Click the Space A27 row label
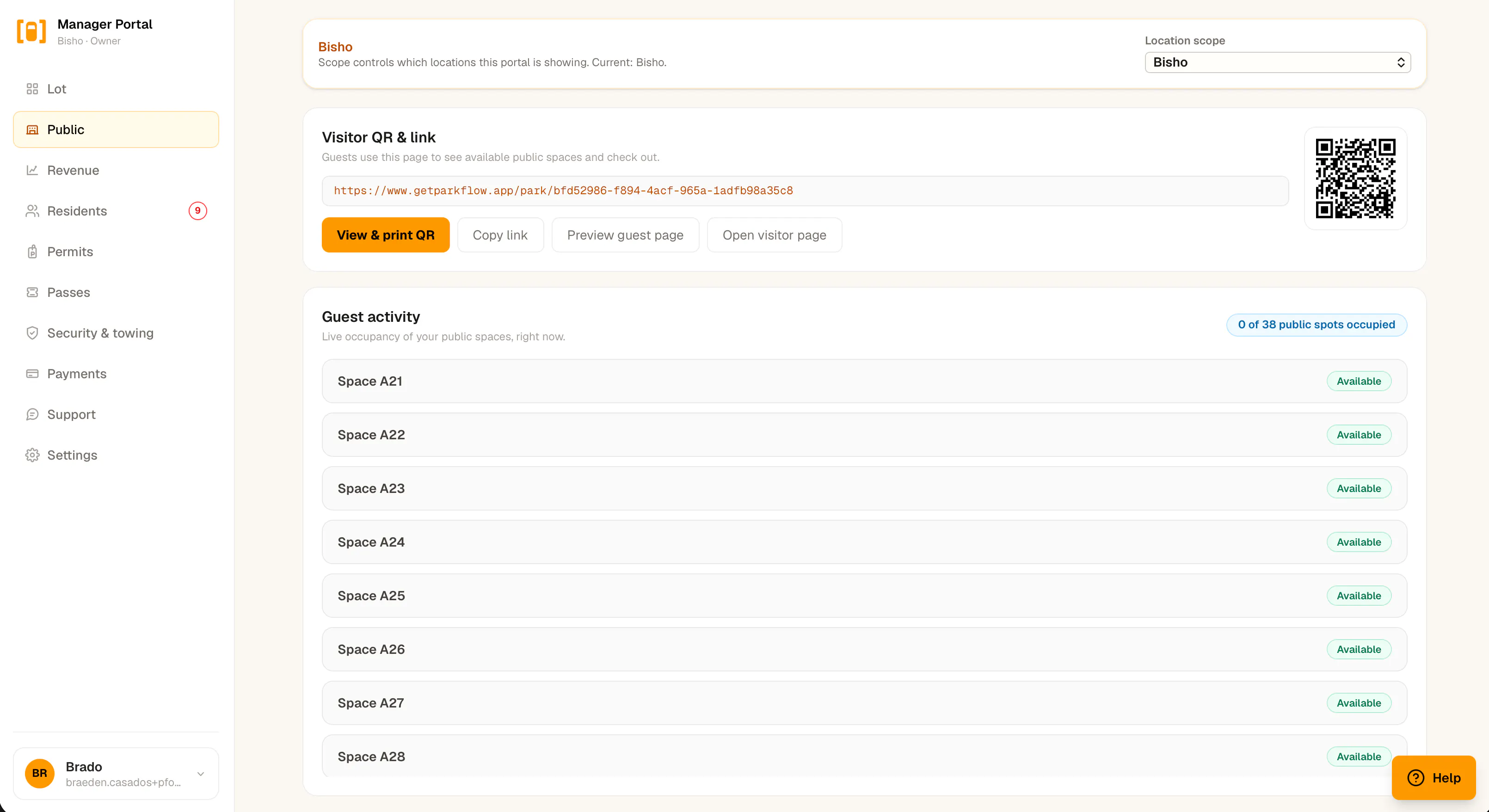 pos(370,703)
